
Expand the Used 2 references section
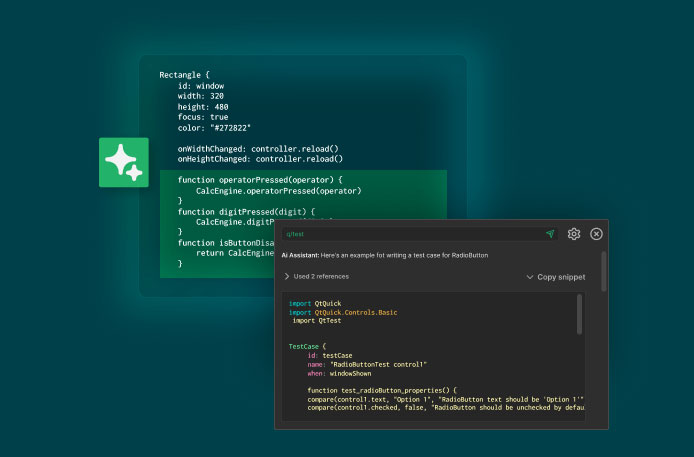[316, 277]
